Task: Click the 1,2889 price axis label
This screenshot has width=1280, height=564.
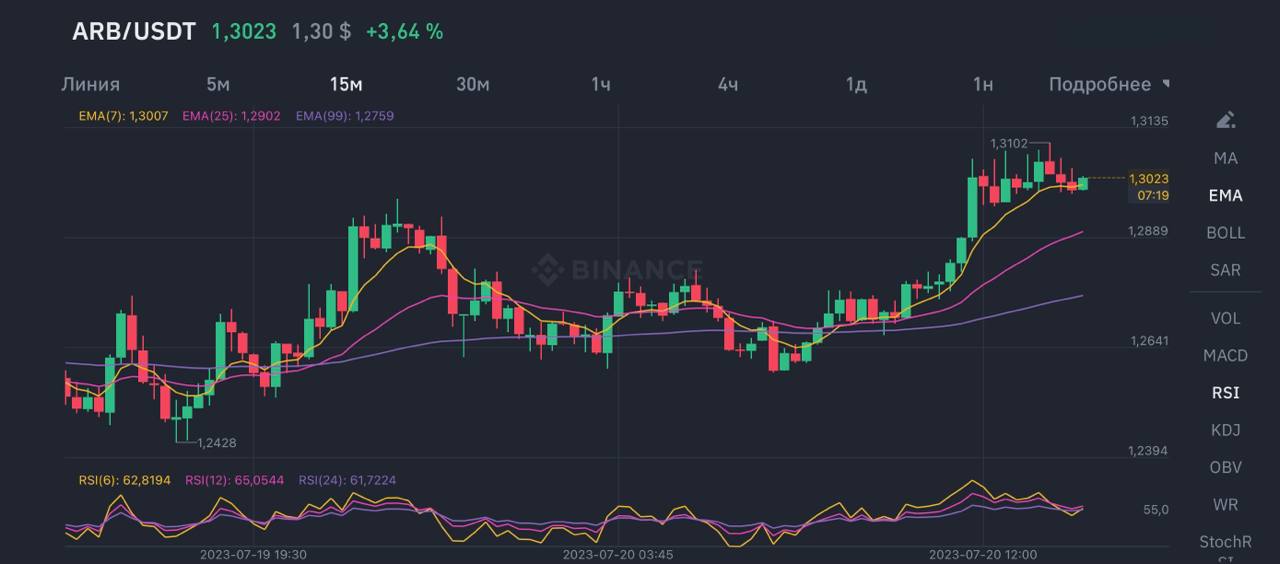Action: click(x=1149, y=231)
